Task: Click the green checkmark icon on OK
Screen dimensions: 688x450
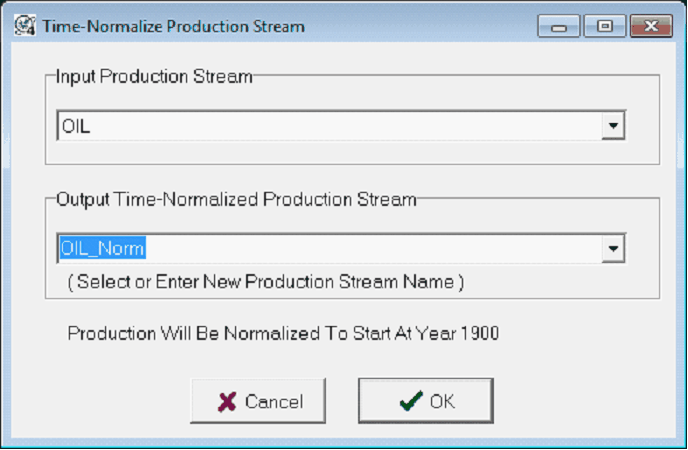Action: [411, 402]
